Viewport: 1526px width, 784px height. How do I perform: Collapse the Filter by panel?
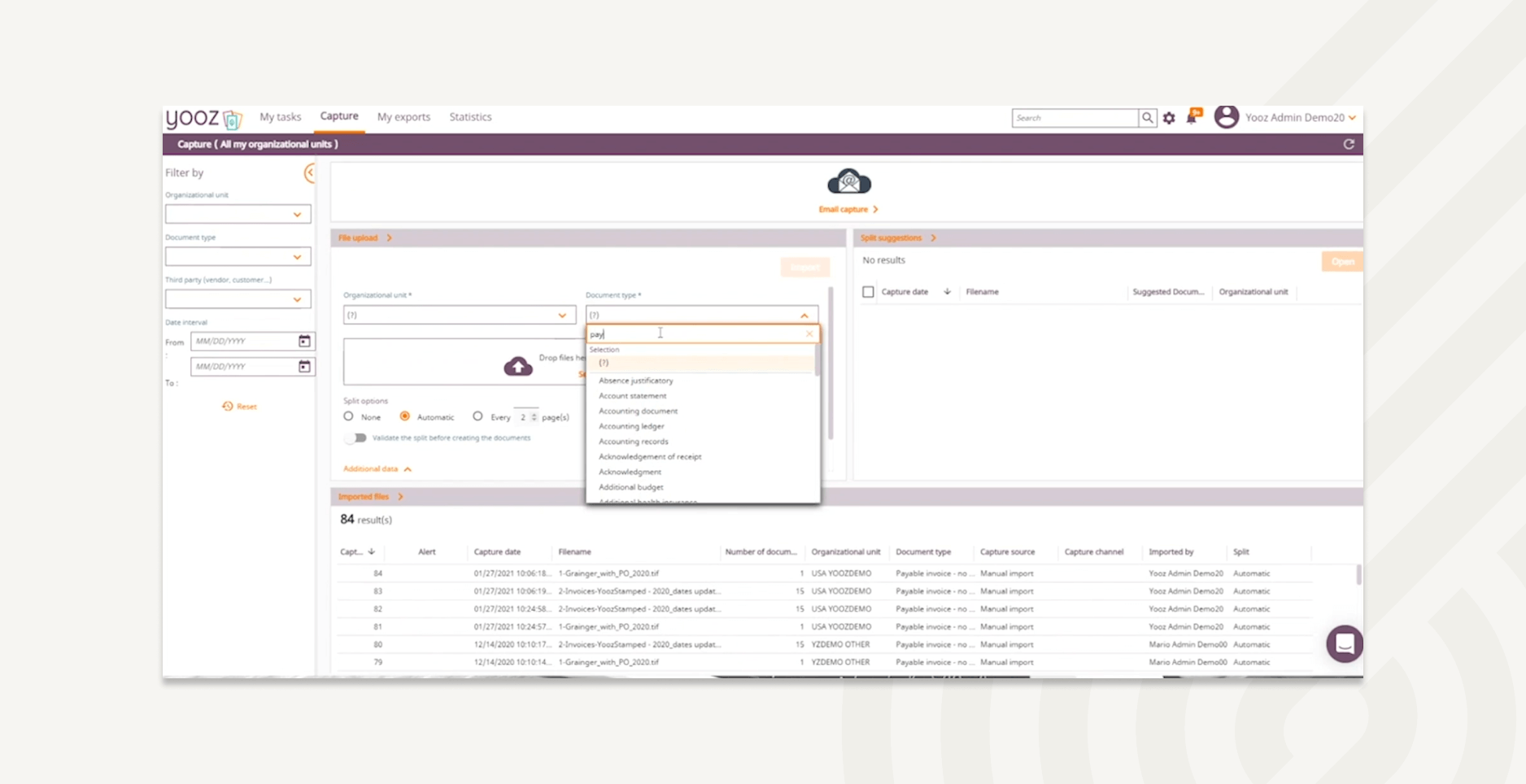pyautogui.click(x=310, y=172)
